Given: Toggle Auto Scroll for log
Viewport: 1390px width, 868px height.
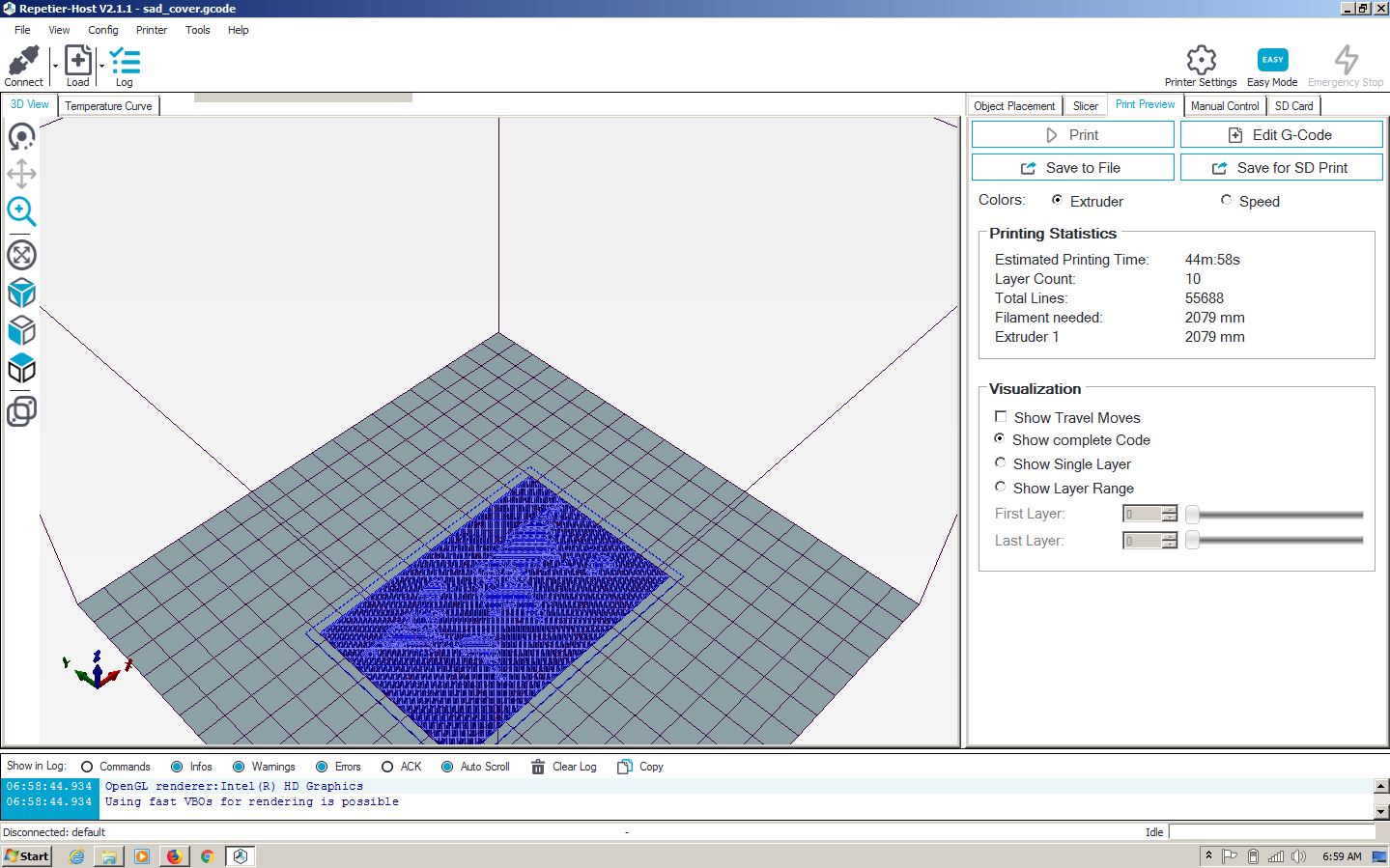Looking at the screenshot, I should pos(447,767).
